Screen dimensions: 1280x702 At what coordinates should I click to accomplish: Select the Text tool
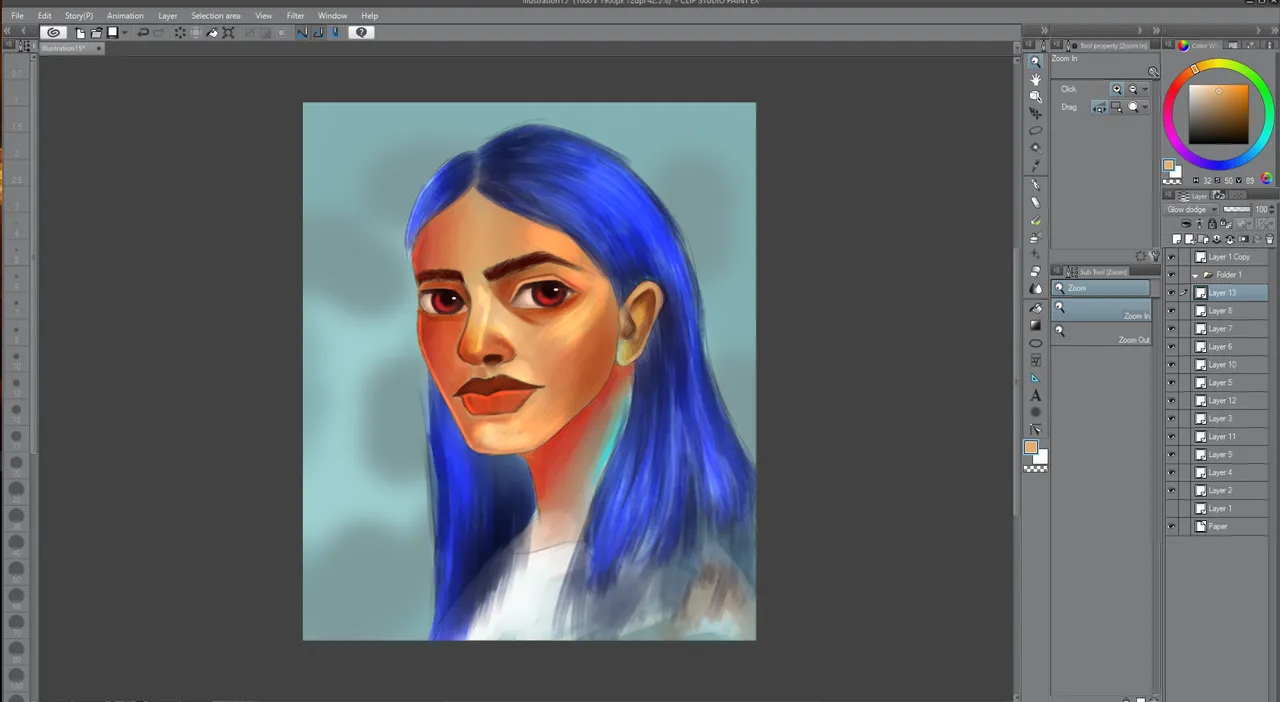(1035, 396)
